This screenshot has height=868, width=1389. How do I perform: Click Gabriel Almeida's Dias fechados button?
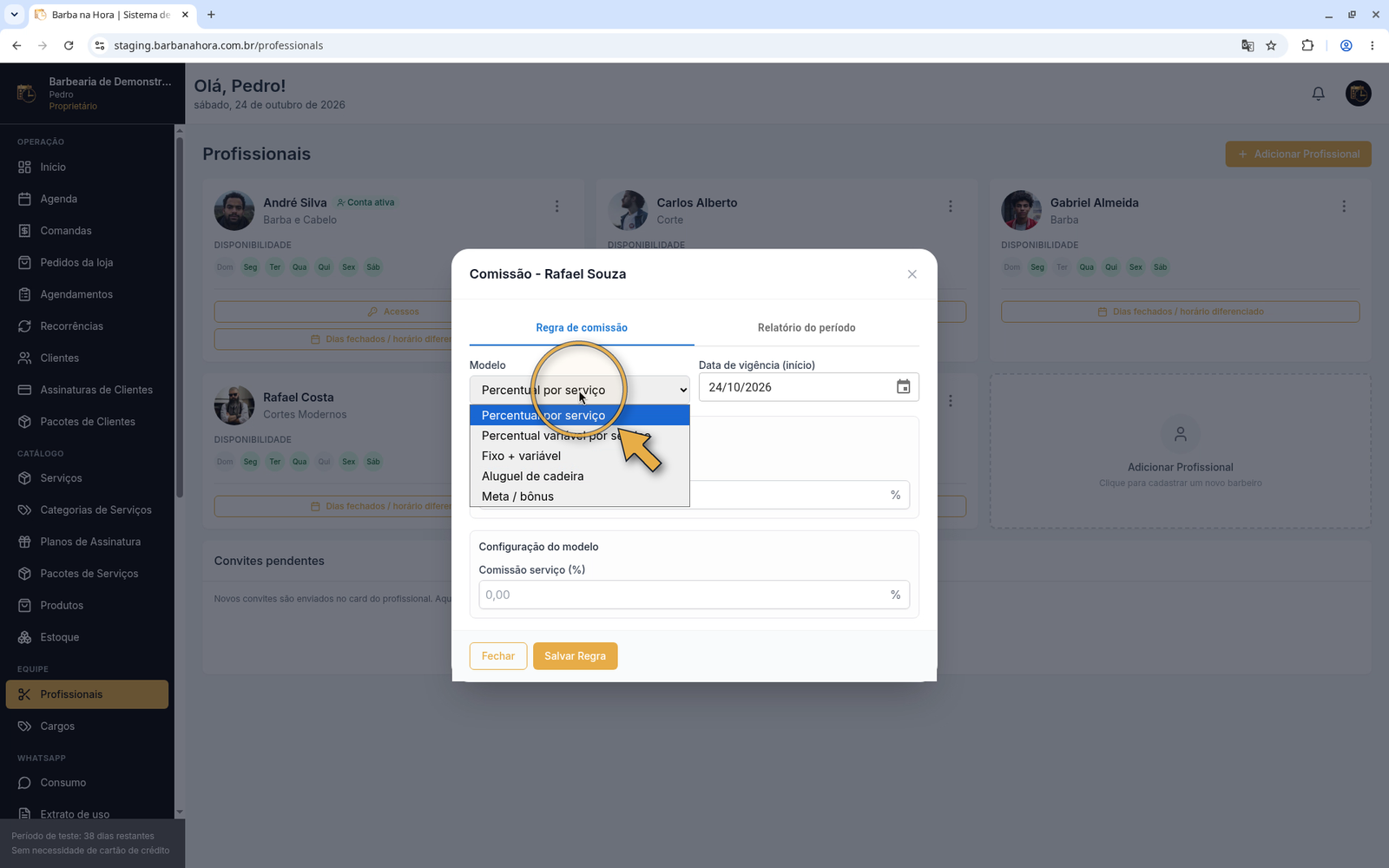[x=1180, y=312]
